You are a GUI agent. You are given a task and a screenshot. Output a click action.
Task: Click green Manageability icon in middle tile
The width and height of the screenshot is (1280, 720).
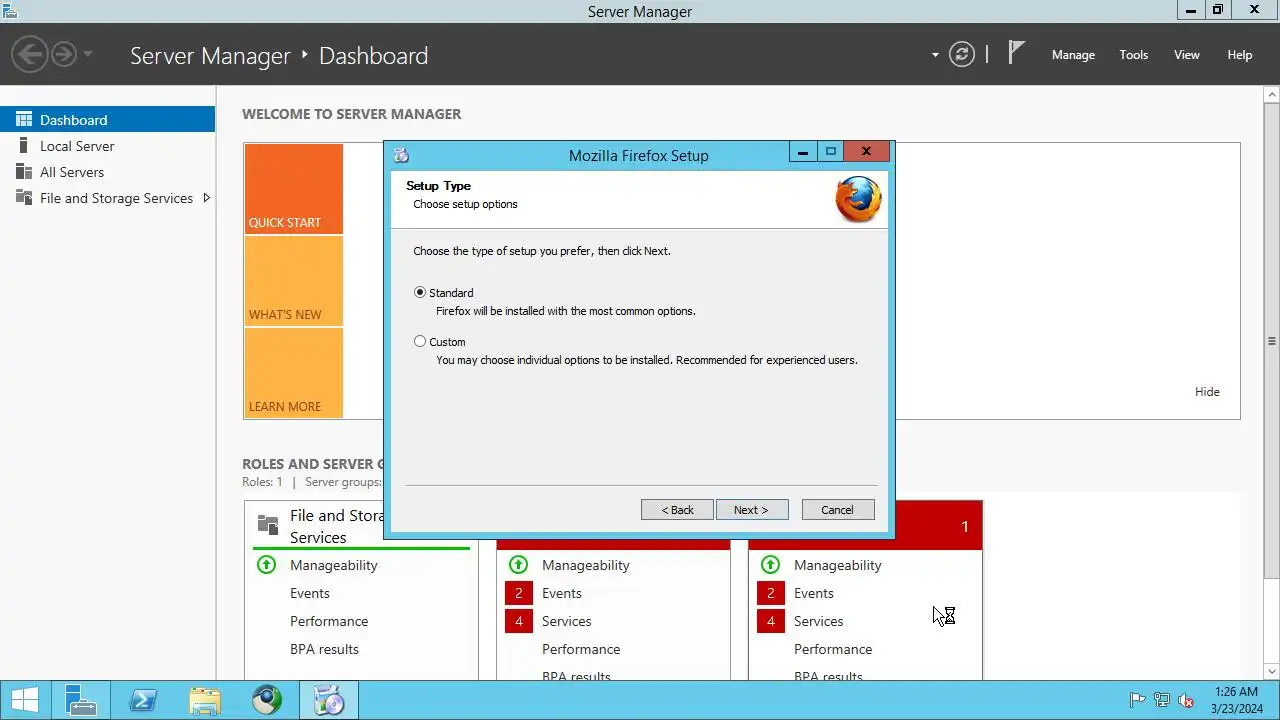click(x=518, y=565)
